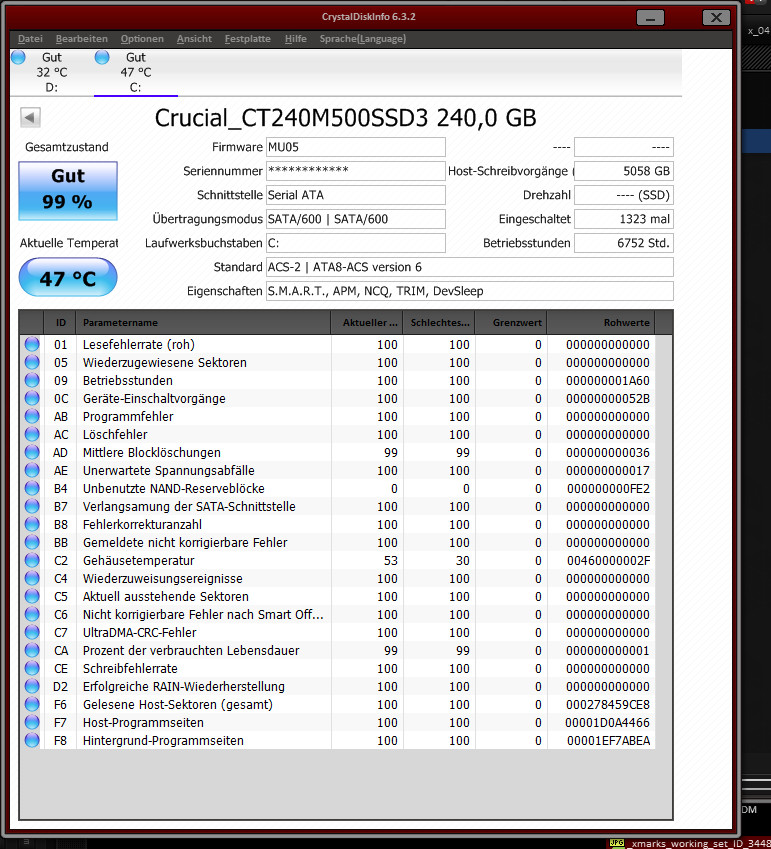771x849 pixels.
Task: Click Drehzahl value ---- (SSD)
Action: (624, 195)
